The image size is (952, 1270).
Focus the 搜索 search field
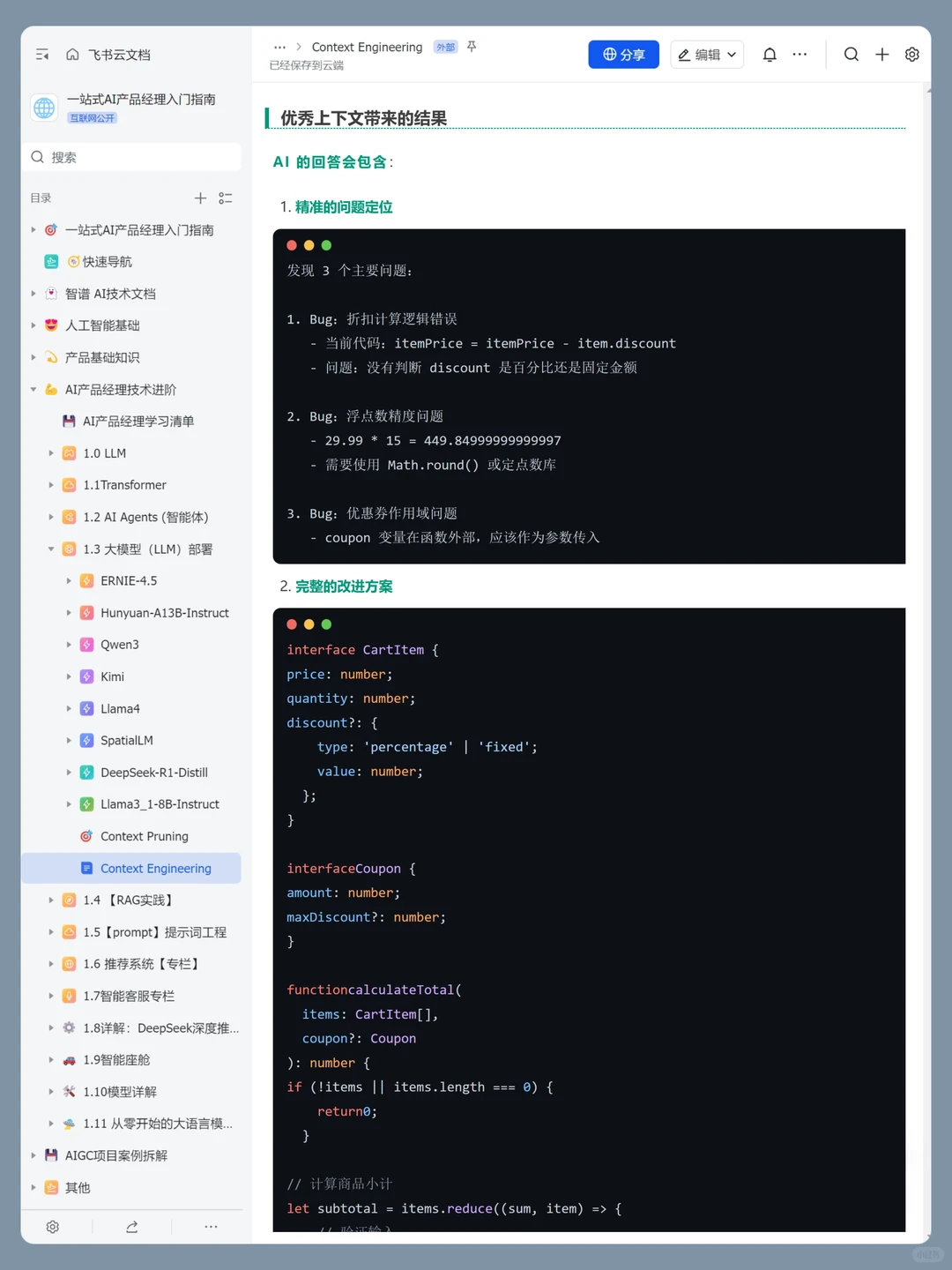click(x=132, y=157)
